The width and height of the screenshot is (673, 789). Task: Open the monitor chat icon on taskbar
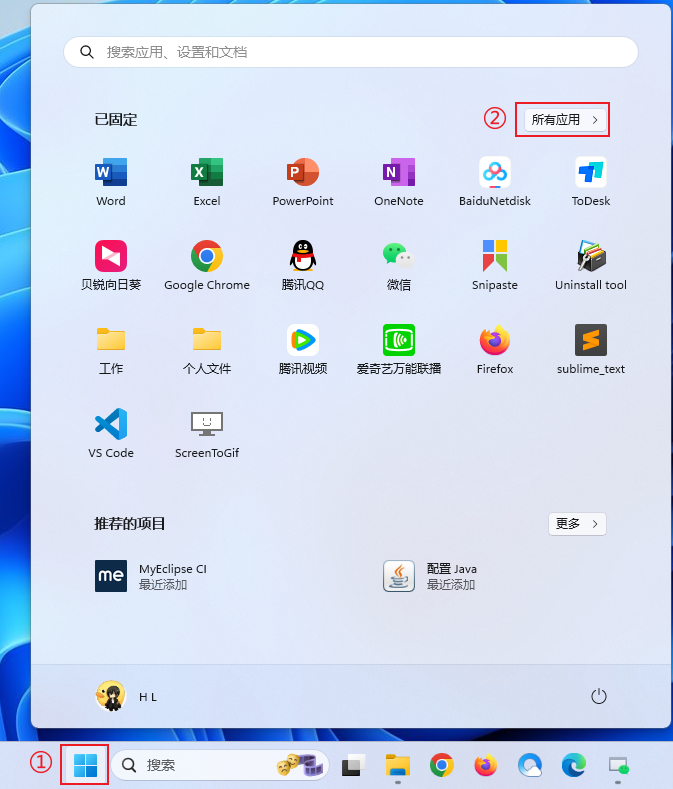618,766
